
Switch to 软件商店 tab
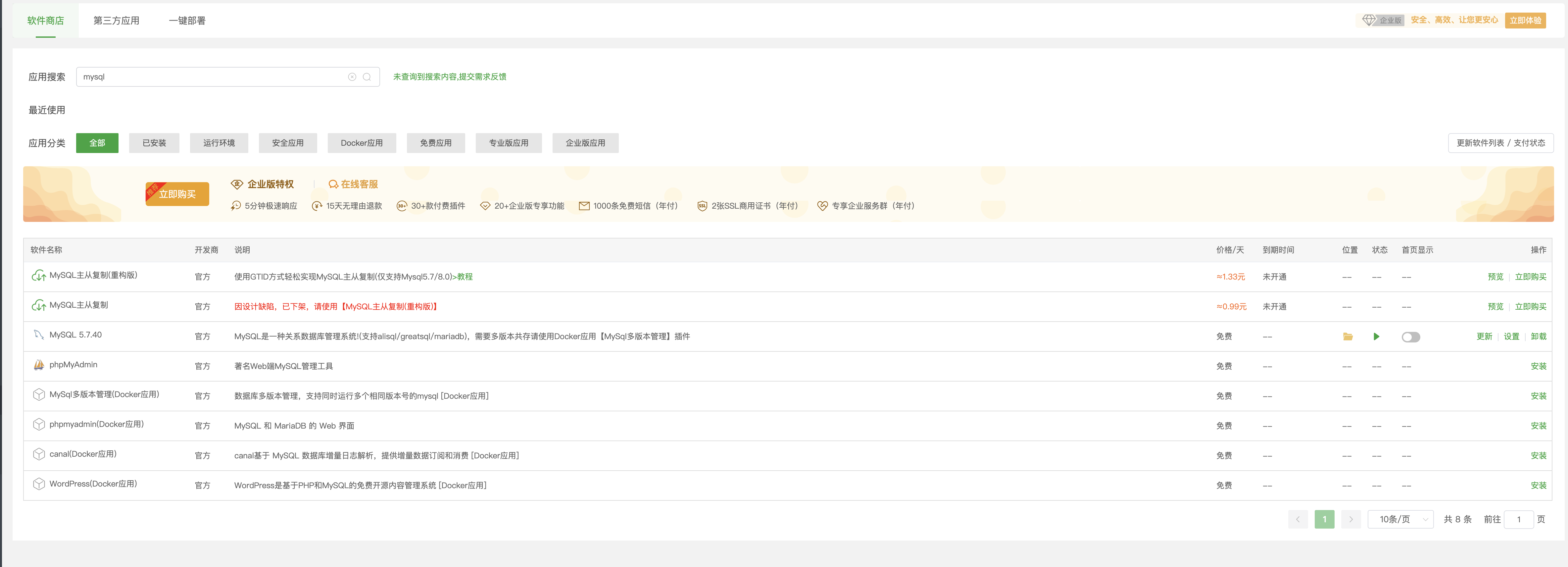click(x=46, y=21)
